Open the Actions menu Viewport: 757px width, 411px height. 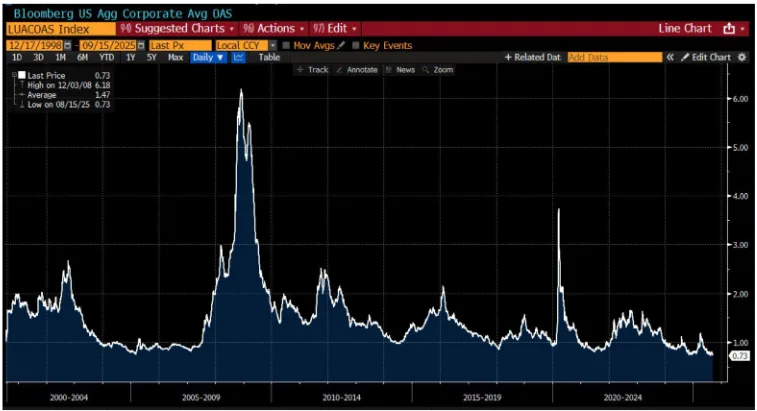point(274,28)
